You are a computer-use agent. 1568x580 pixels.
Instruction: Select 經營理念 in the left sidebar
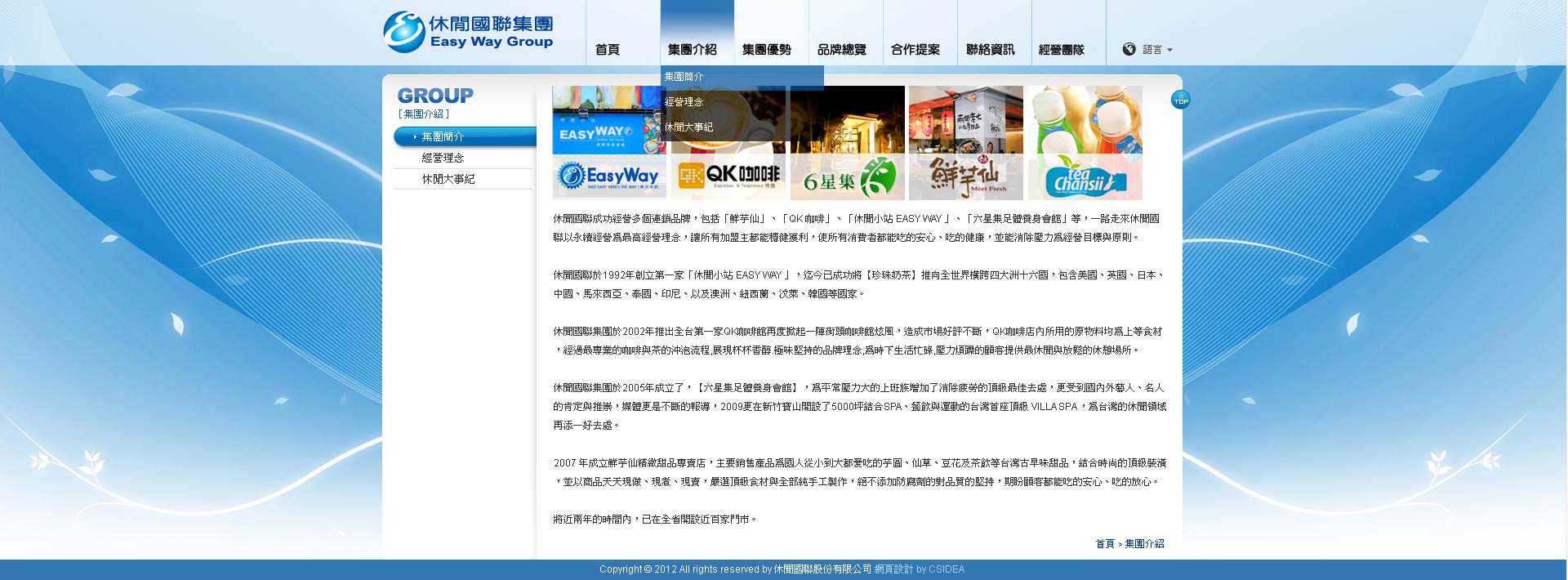pyautogui.click(x=443, y=158)
